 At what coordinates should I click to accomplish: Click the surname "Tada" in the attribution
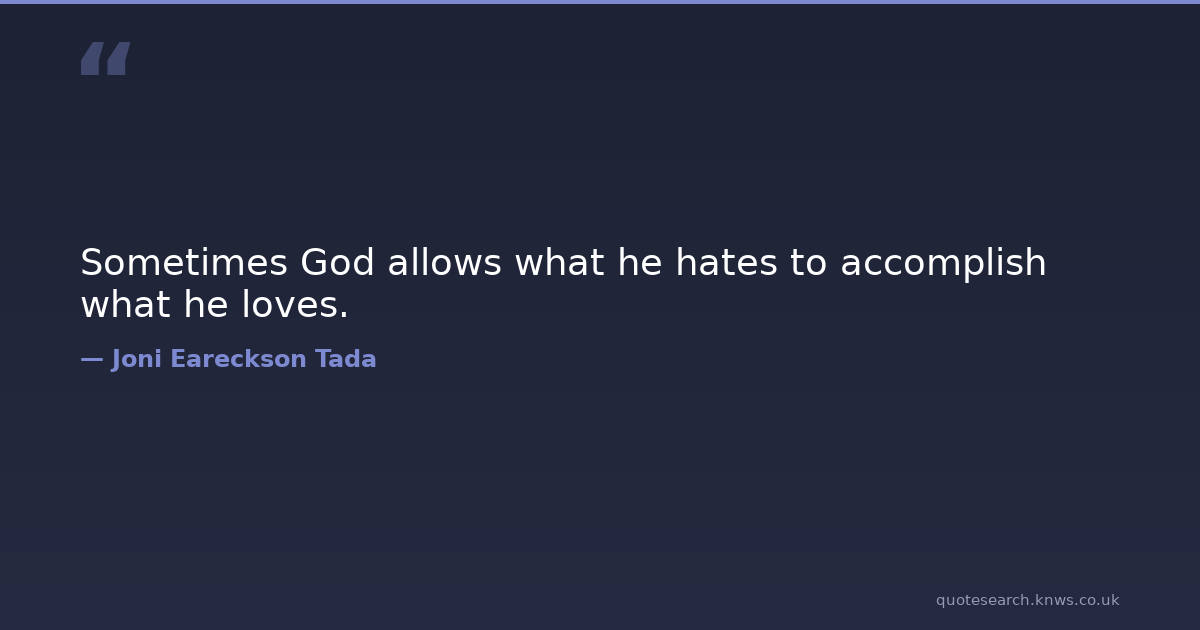(346, 359)
